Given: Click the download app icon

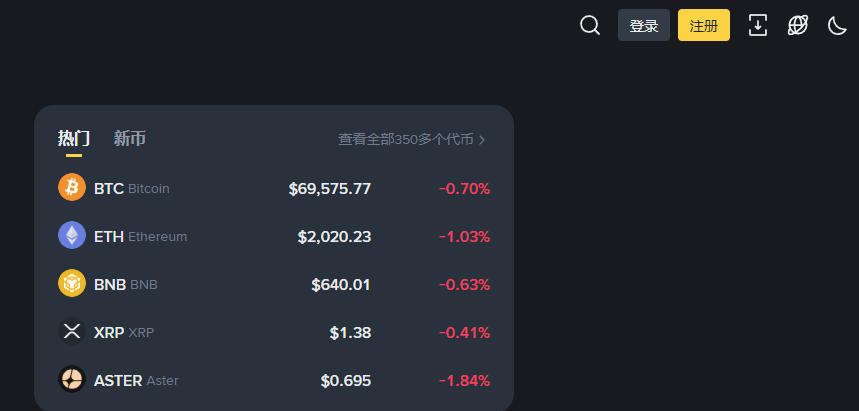Looking at the screenshot, I should (x=758, y=25).
